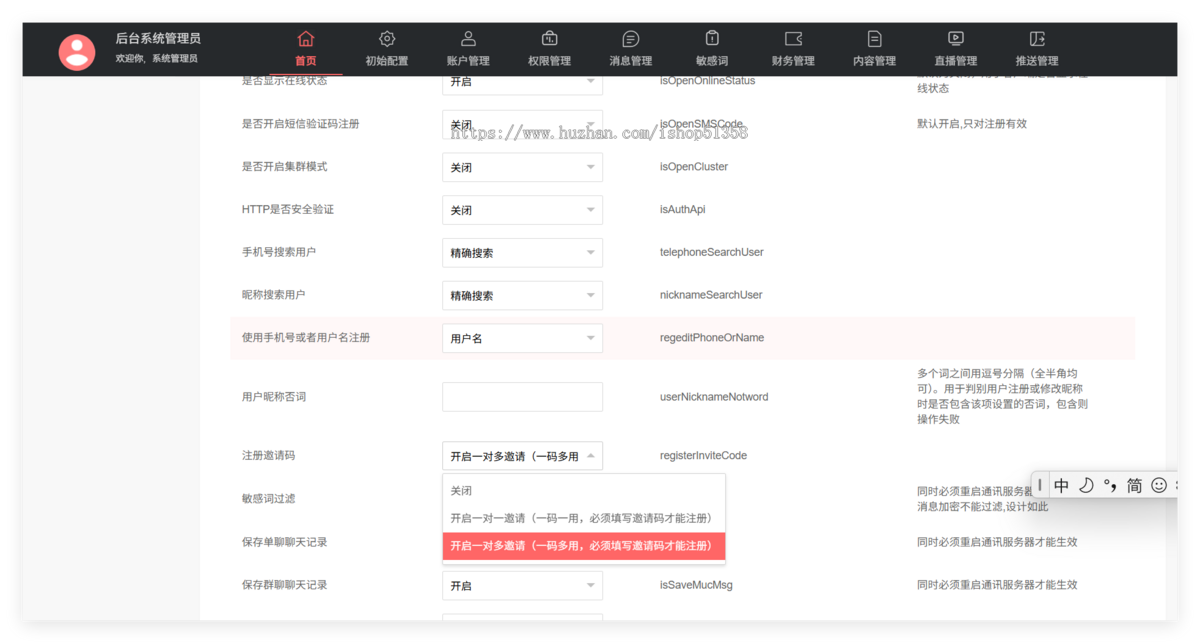Open 是否开启集群模式 dropdown
The image size is (1200, 643).
point(522,167)
